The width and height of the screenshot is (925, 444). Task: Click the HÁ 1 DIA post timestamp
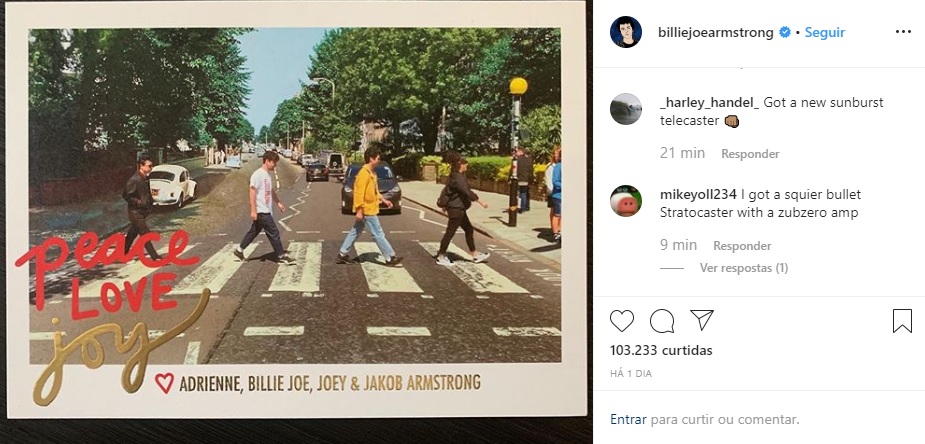[631, 374]
